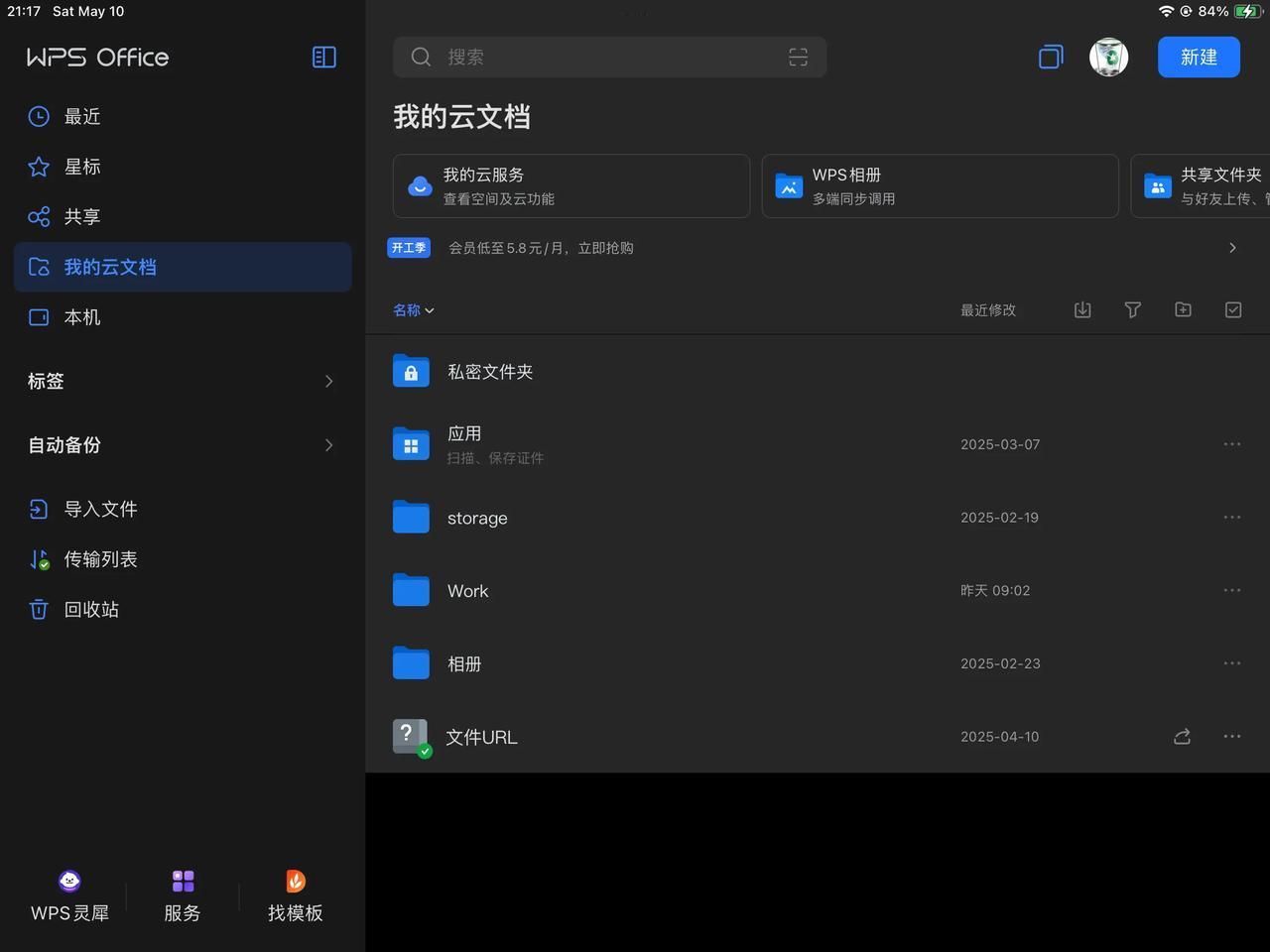1270x952 pixels.
Task: Open the multi-window switcher icon
Action: tap(1051, 58)
